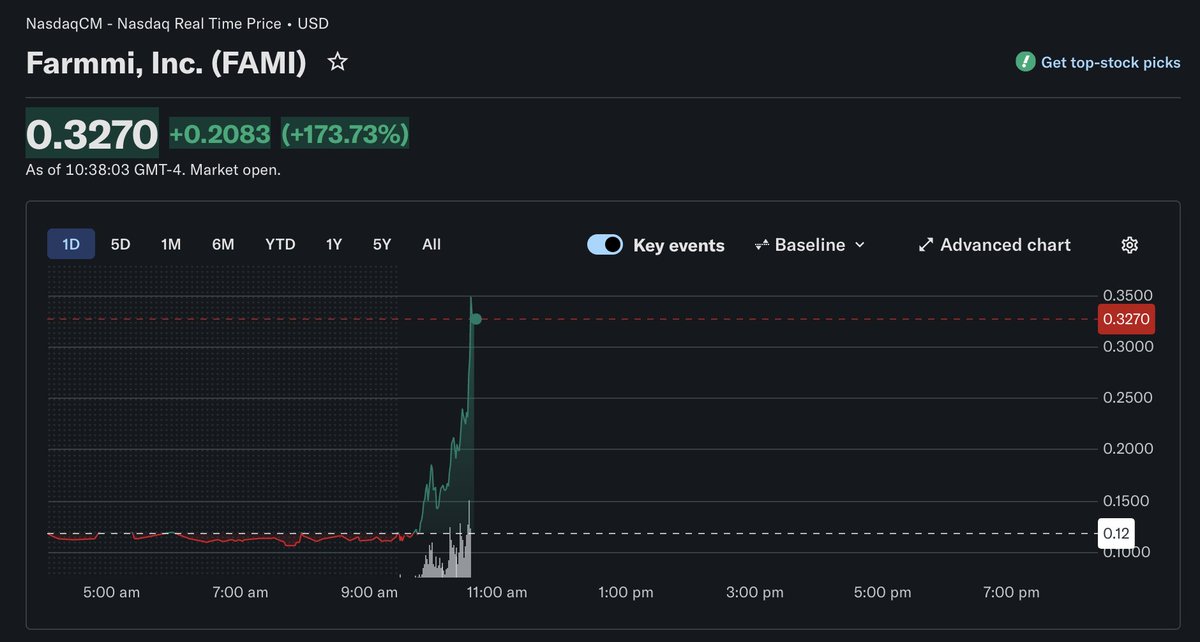1200x642 pixels.
Task: Click the Farmmi, Inc. (FAMI) title
Action: coord(166,62)
